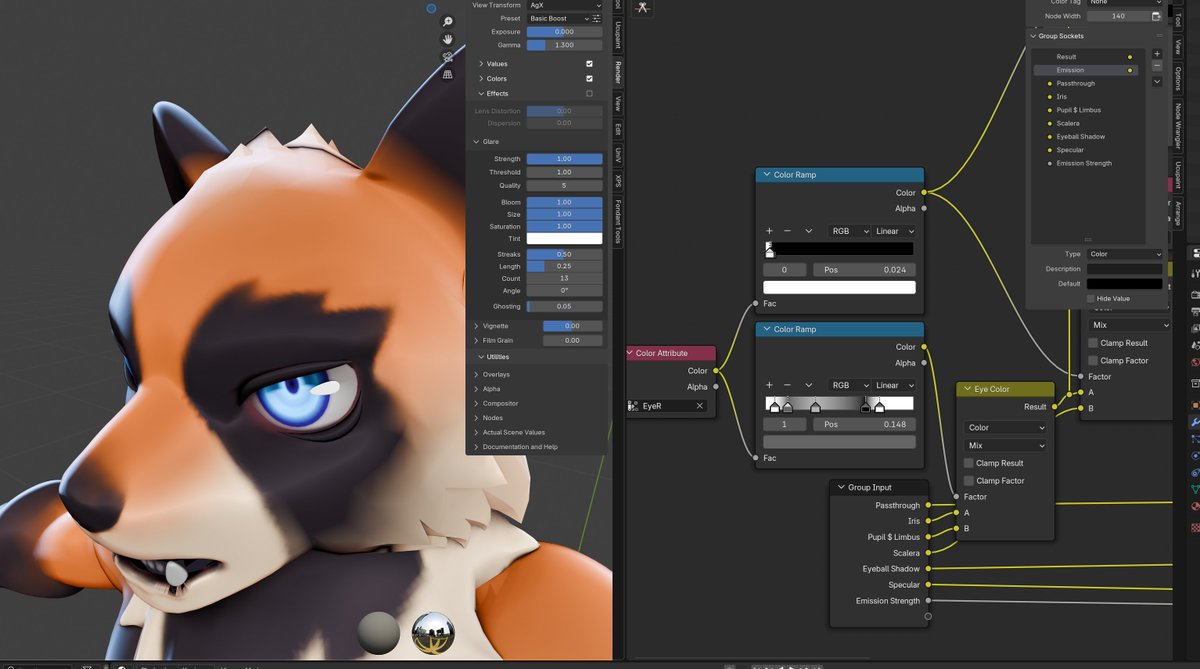Open the Node Wrangler sidebar tab
The image size is (1200, 669).
[1178, 126]
